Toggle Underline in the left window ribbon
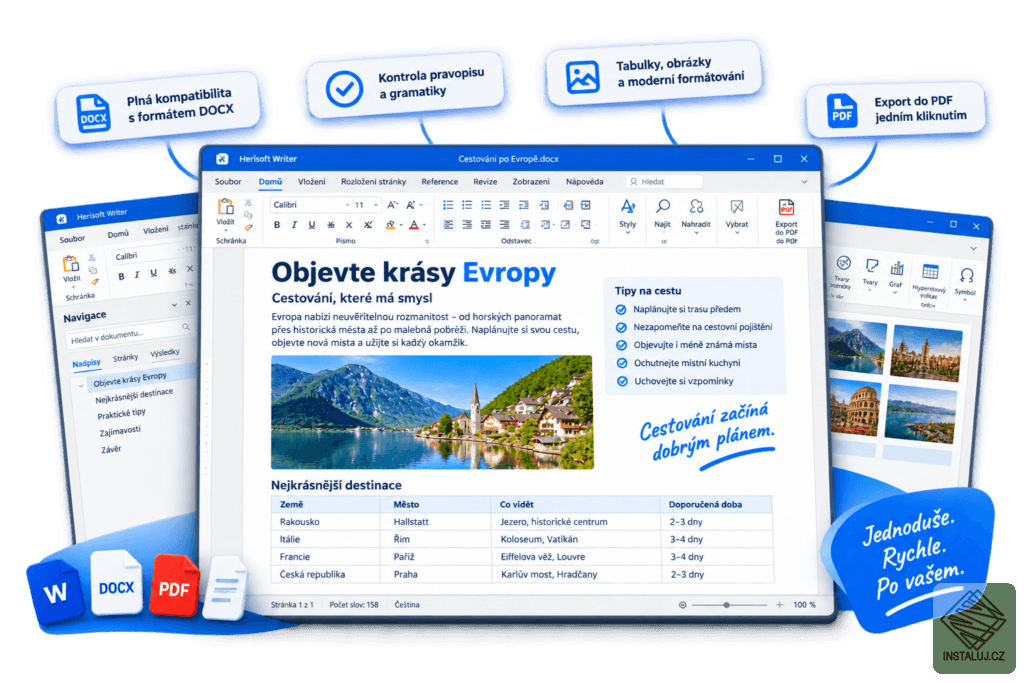The image size is (1024, 683). [x=153, y=273]
